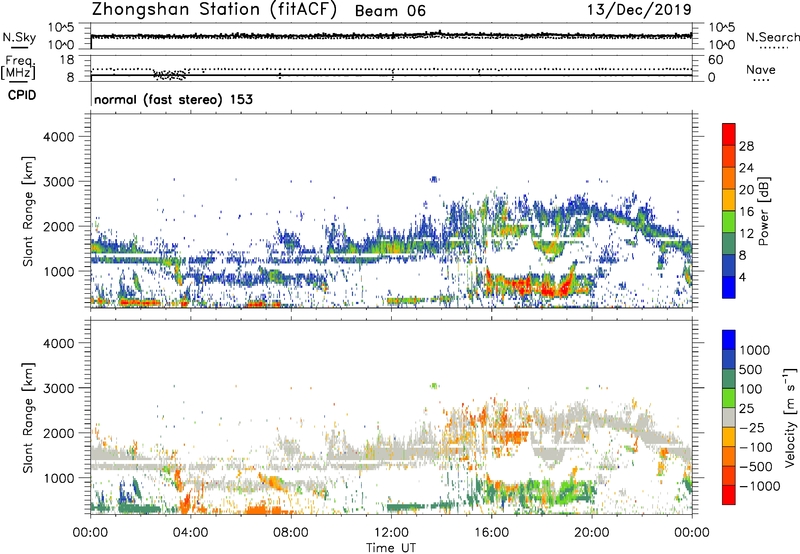Click the "Zhongshan Station (fitACF)" plot title
800x554 pixels.
tap(214, 10)
